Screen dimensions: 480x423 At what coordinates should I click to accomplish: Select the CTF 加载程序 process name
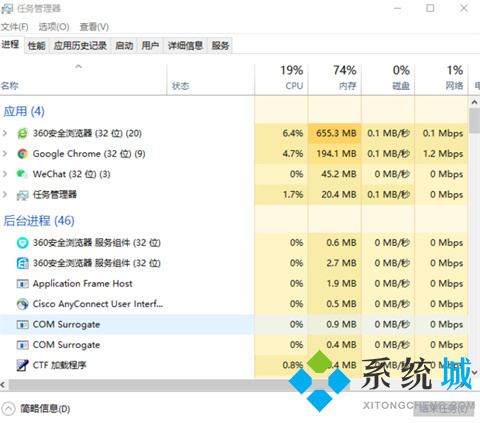(x=59, y=365)
